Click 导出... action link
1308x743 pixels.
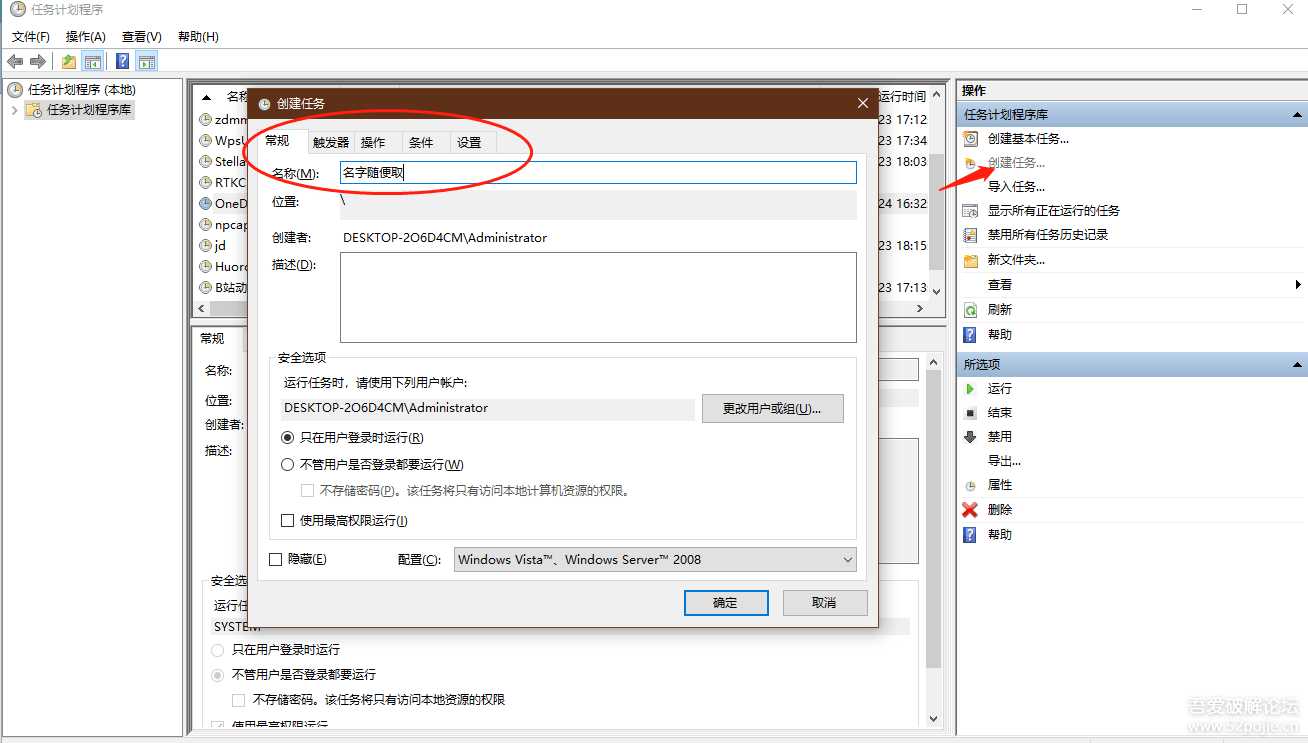pyautogui.click(x=1004, y=461)
